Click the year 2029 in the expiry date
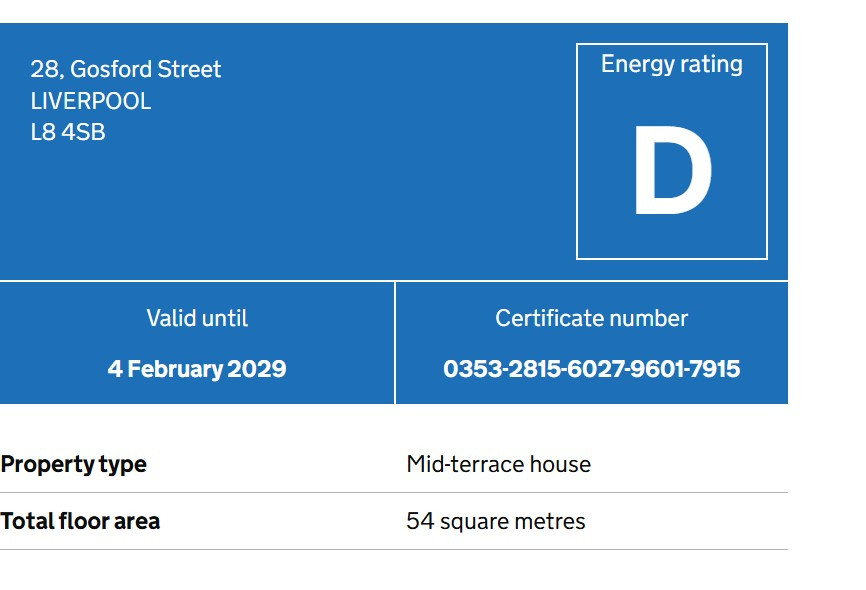 (257, 369)
